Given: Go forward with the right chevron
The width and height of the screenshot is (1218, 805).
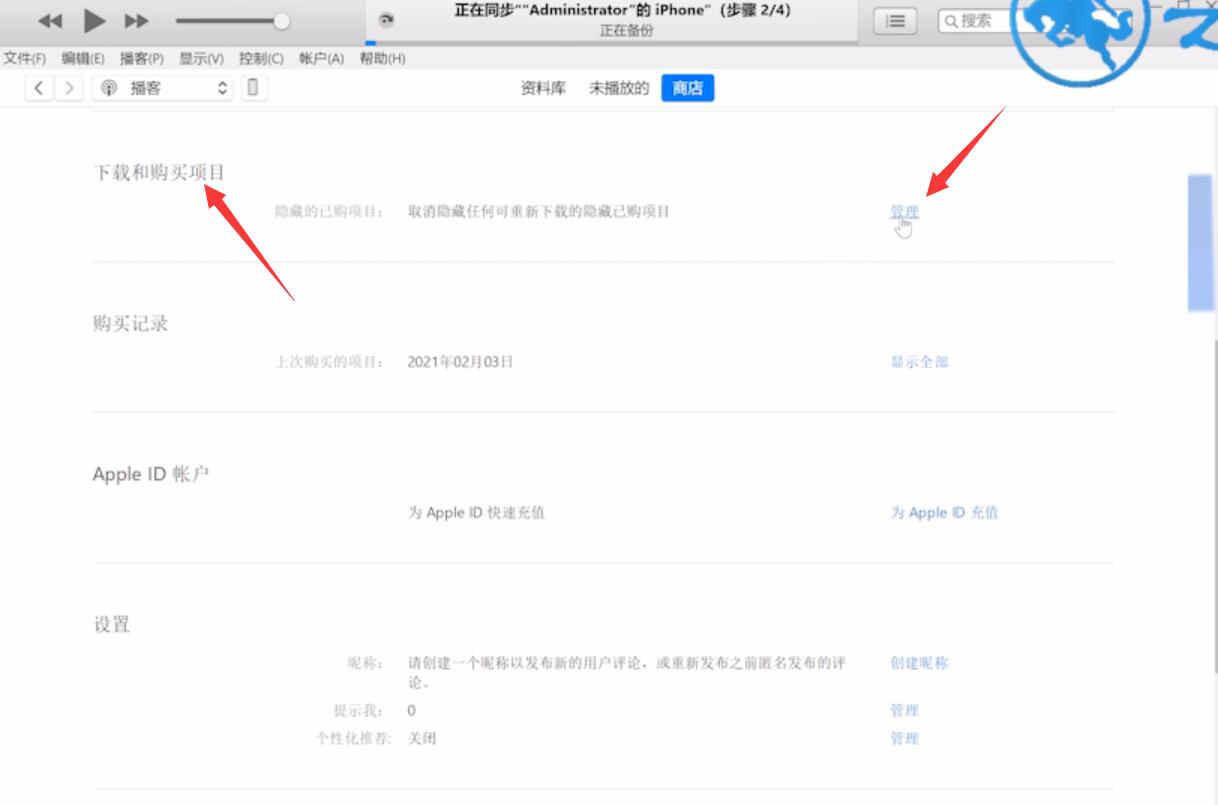Looking at the screenshot, I should click(68, 88).
